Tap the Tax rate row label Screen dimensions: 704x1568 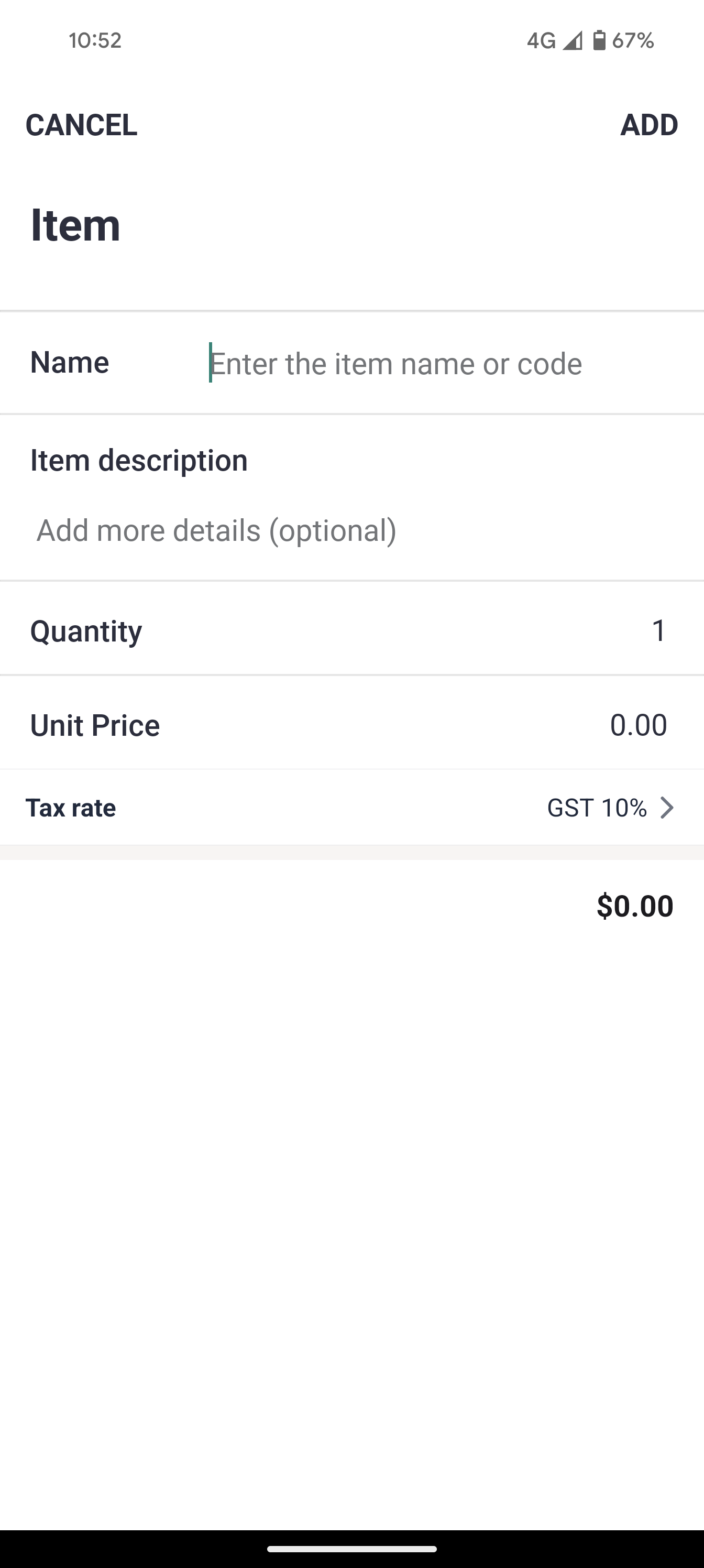click(71, 808)
